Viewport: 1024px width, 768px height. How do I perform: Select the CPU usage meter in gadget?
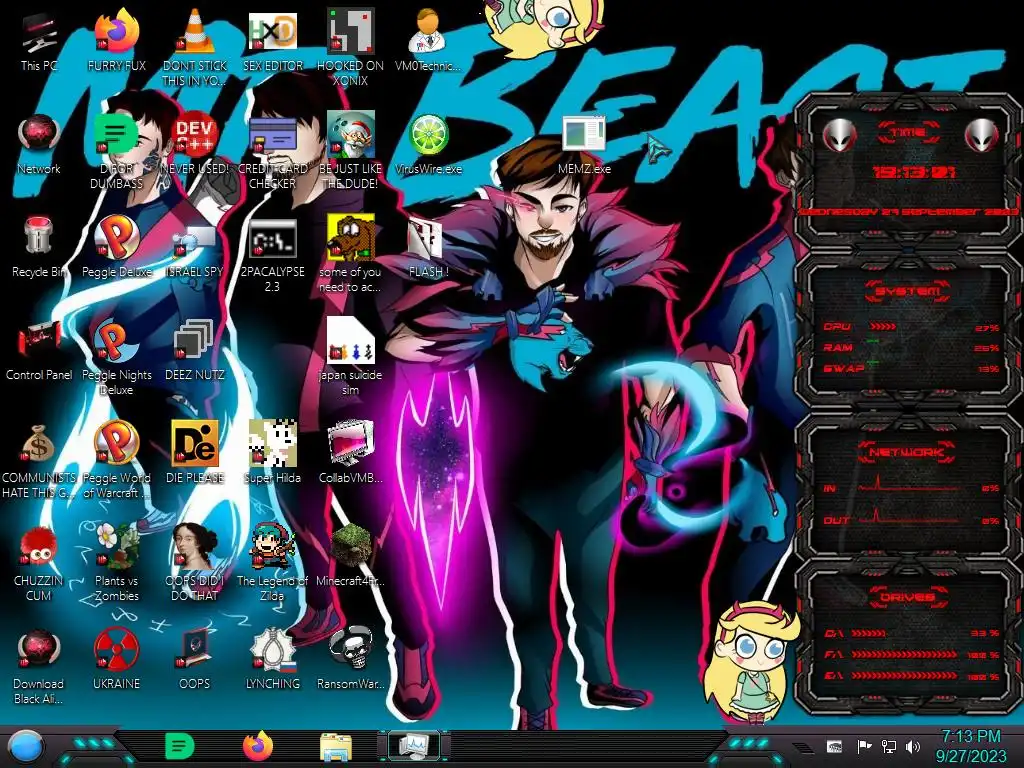click(x=912, y=327)
